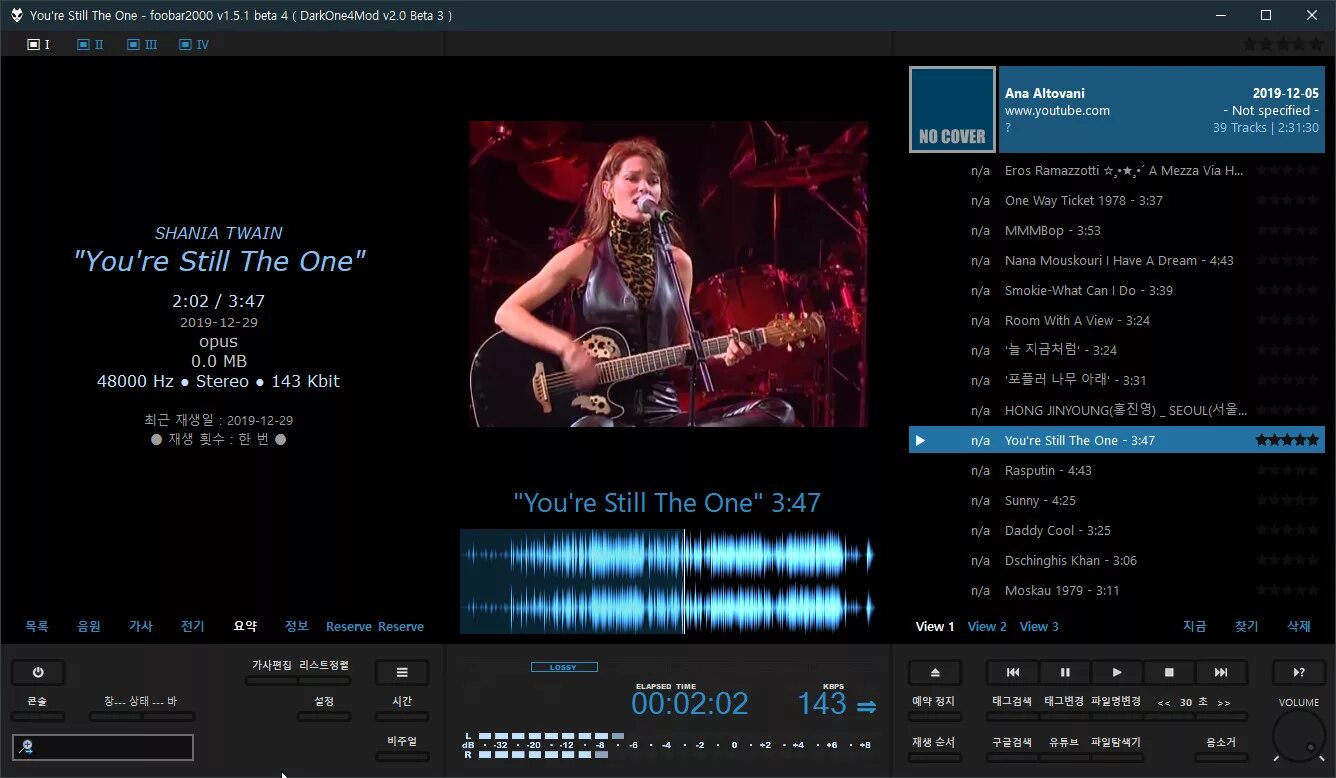Open the 가사 lyrics tab
Image resolution: width=1336 pixels, height=778 pixels.
point(141,626)
